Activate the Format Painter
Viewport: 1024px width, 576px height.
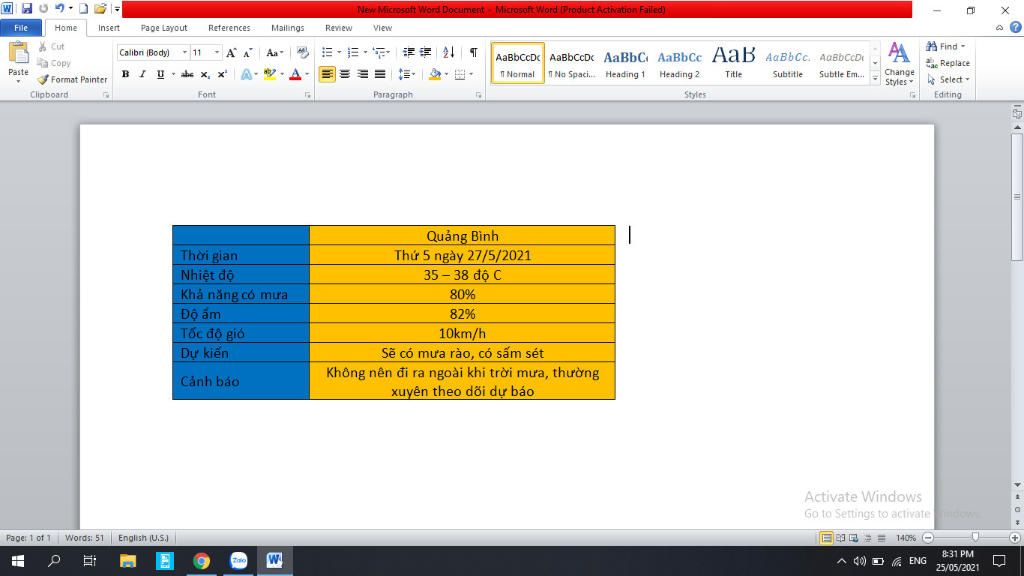point(72,79)
